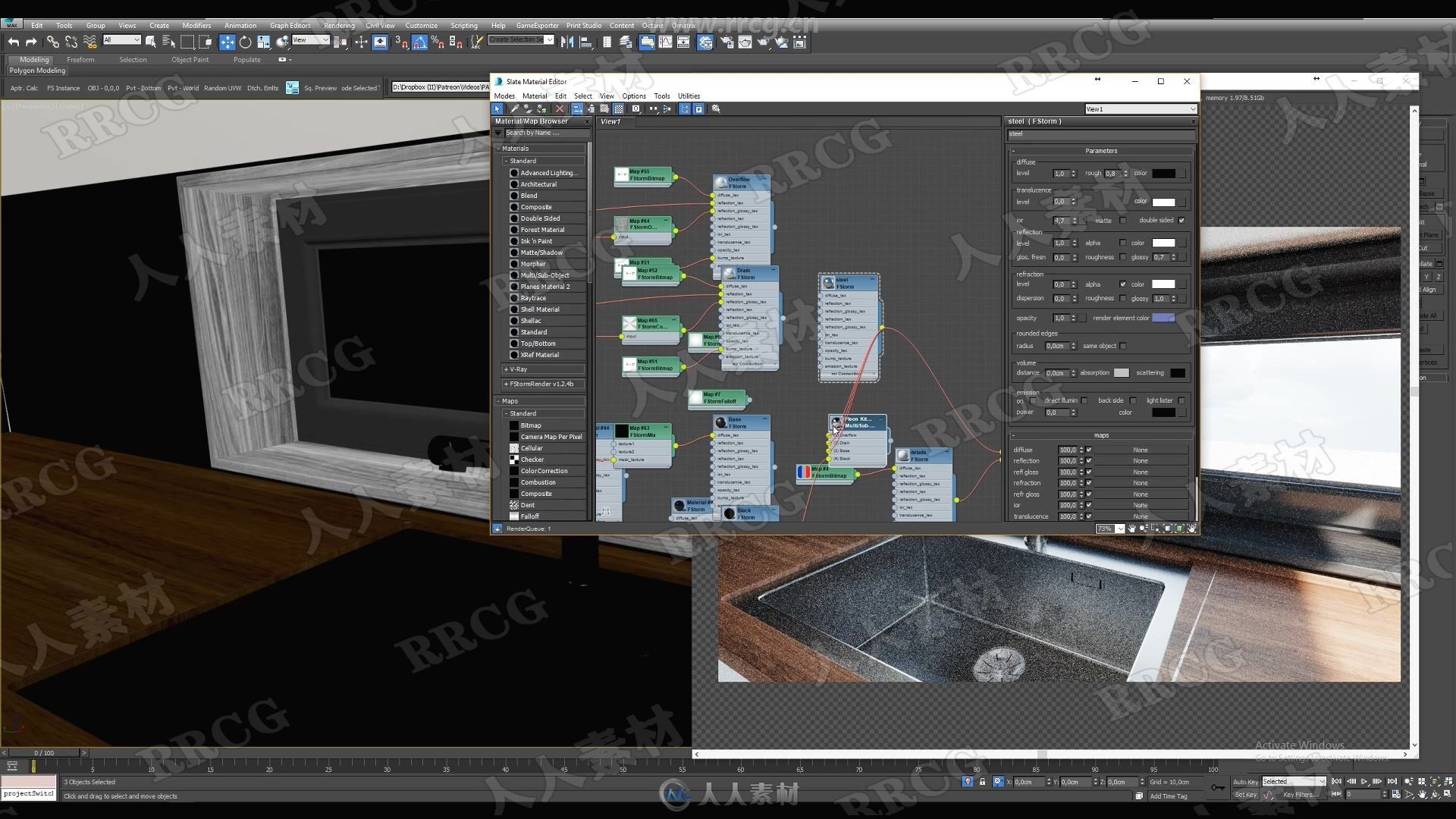Switch to the Object Paint ribbon tab

190,60
